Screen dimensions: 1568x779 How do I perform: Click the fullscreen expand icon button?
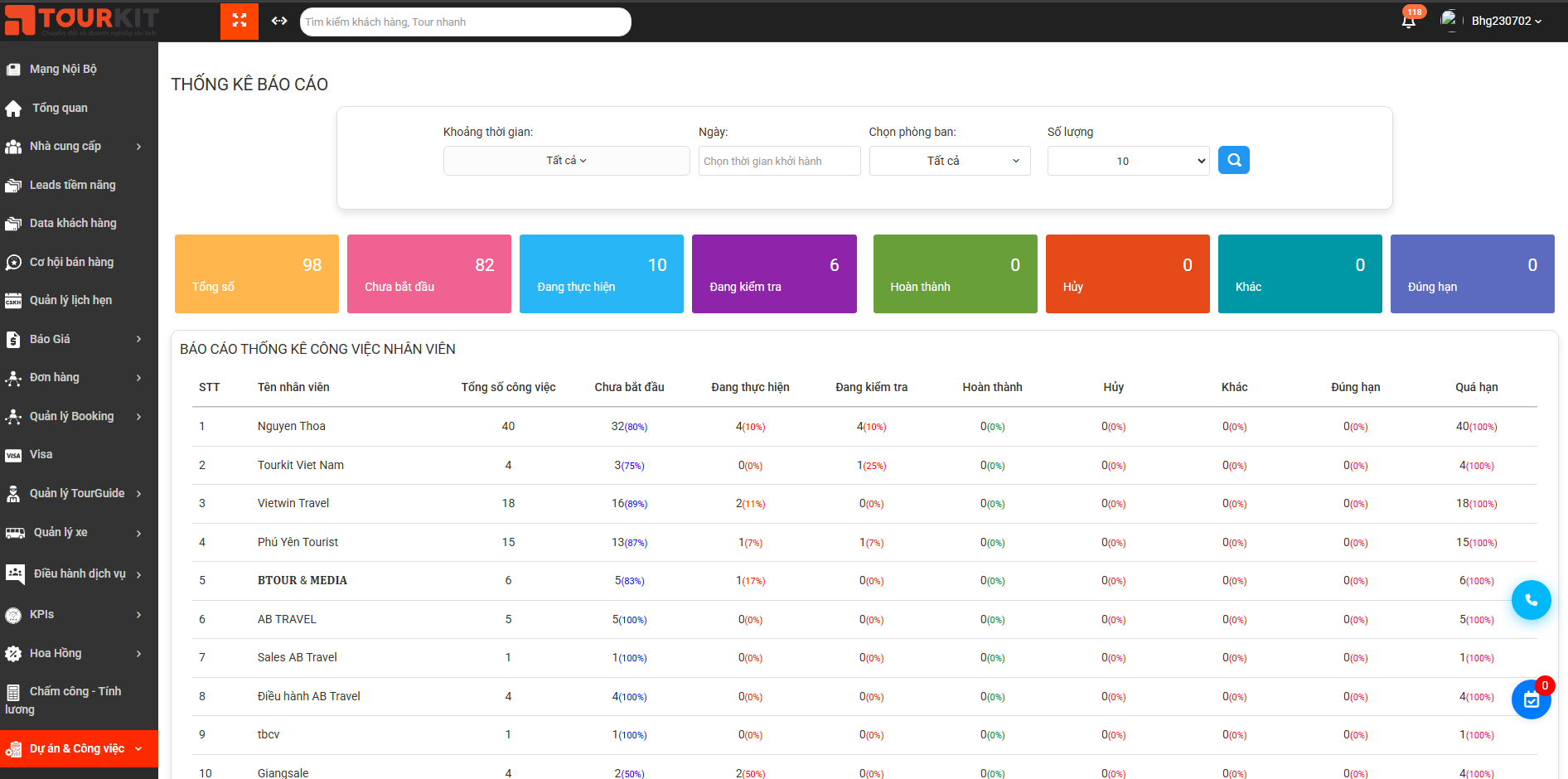point(240,21)
